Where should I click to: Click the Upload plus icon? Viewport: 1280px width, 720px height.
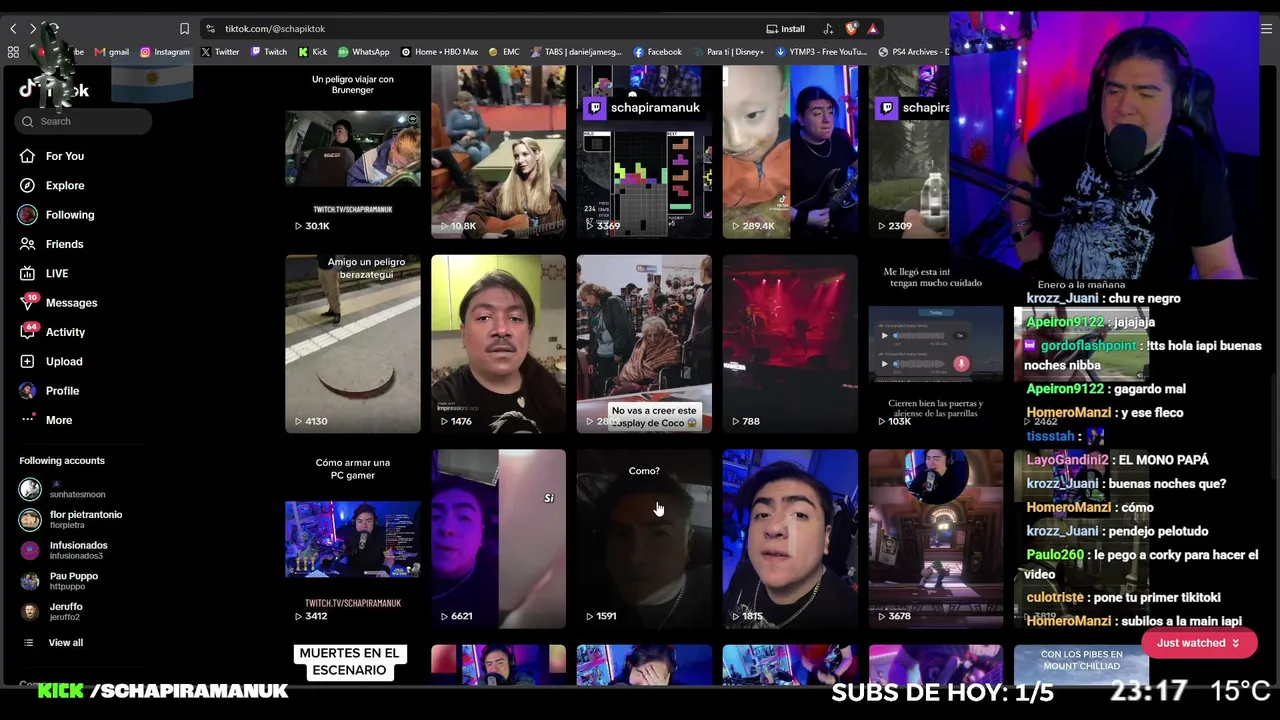coord(27,361)
